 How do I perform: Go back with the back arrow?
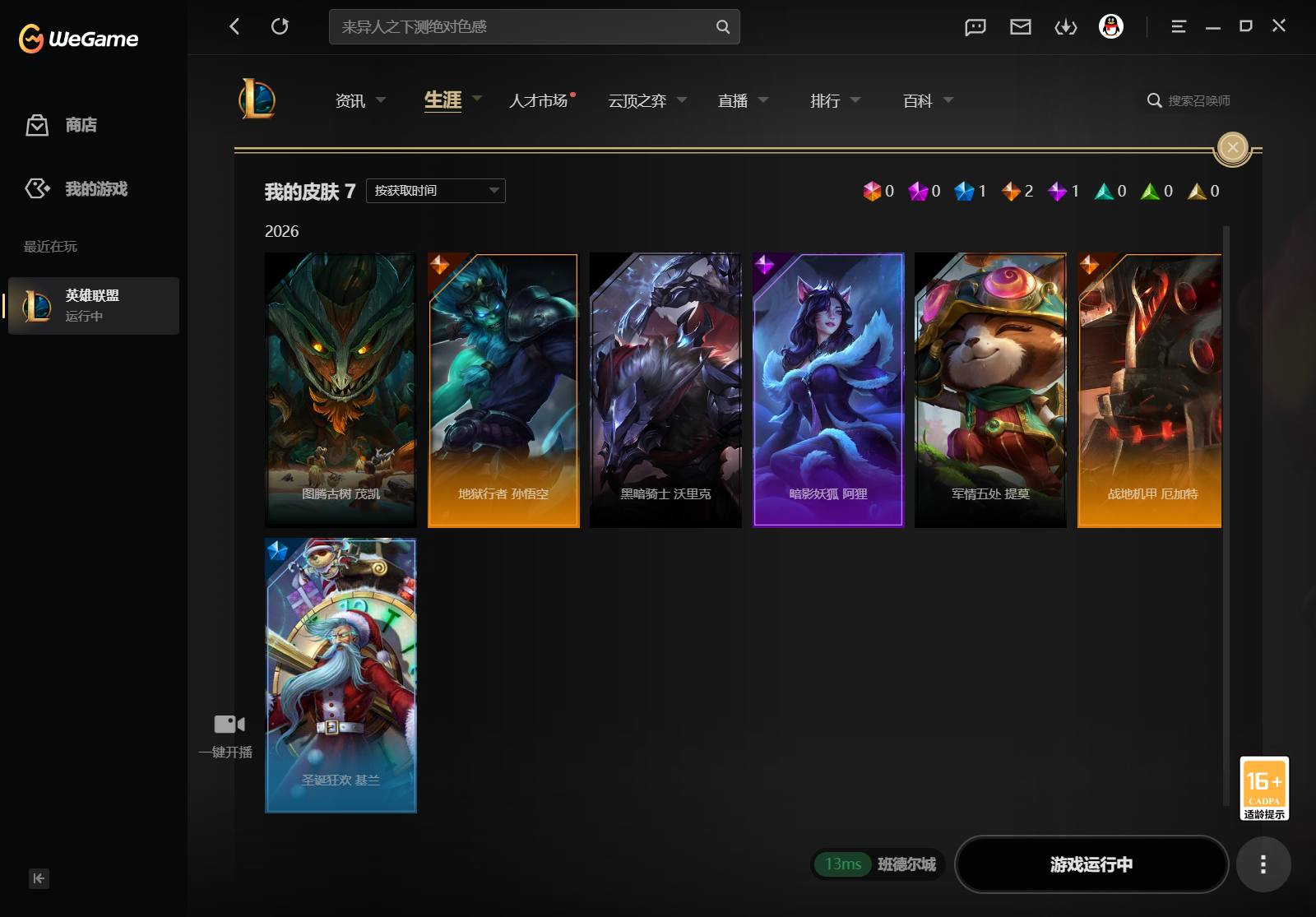[234, 26]
